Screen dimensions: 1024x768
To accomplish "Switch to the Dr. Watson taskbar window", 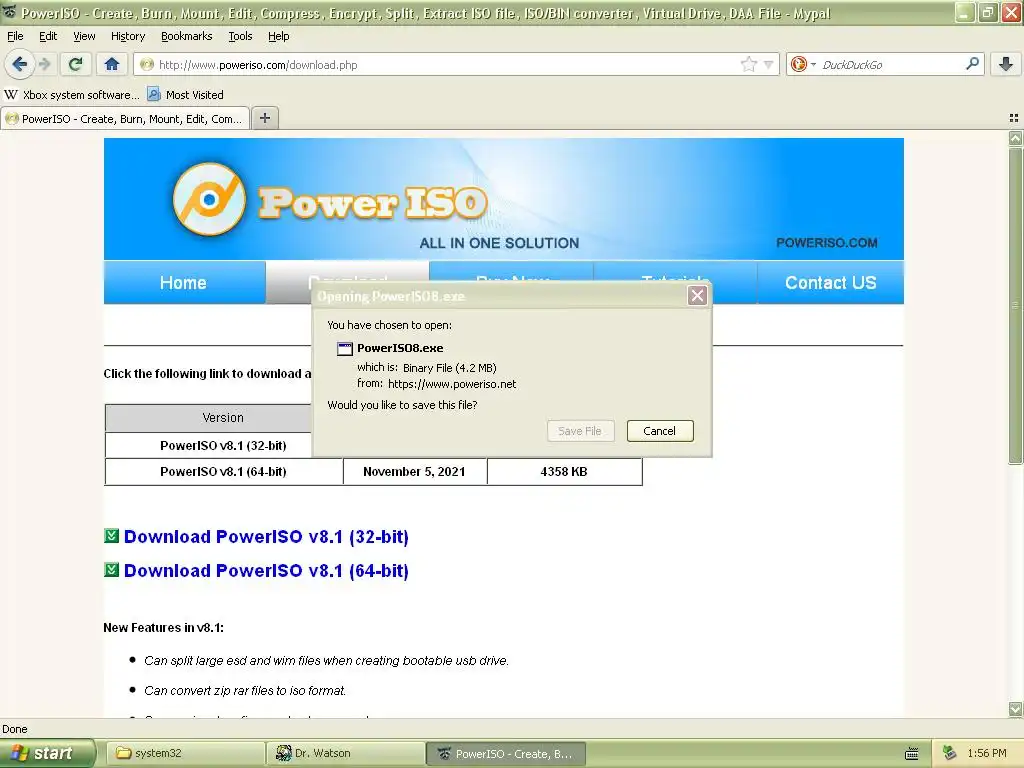I will pos(346,754).
